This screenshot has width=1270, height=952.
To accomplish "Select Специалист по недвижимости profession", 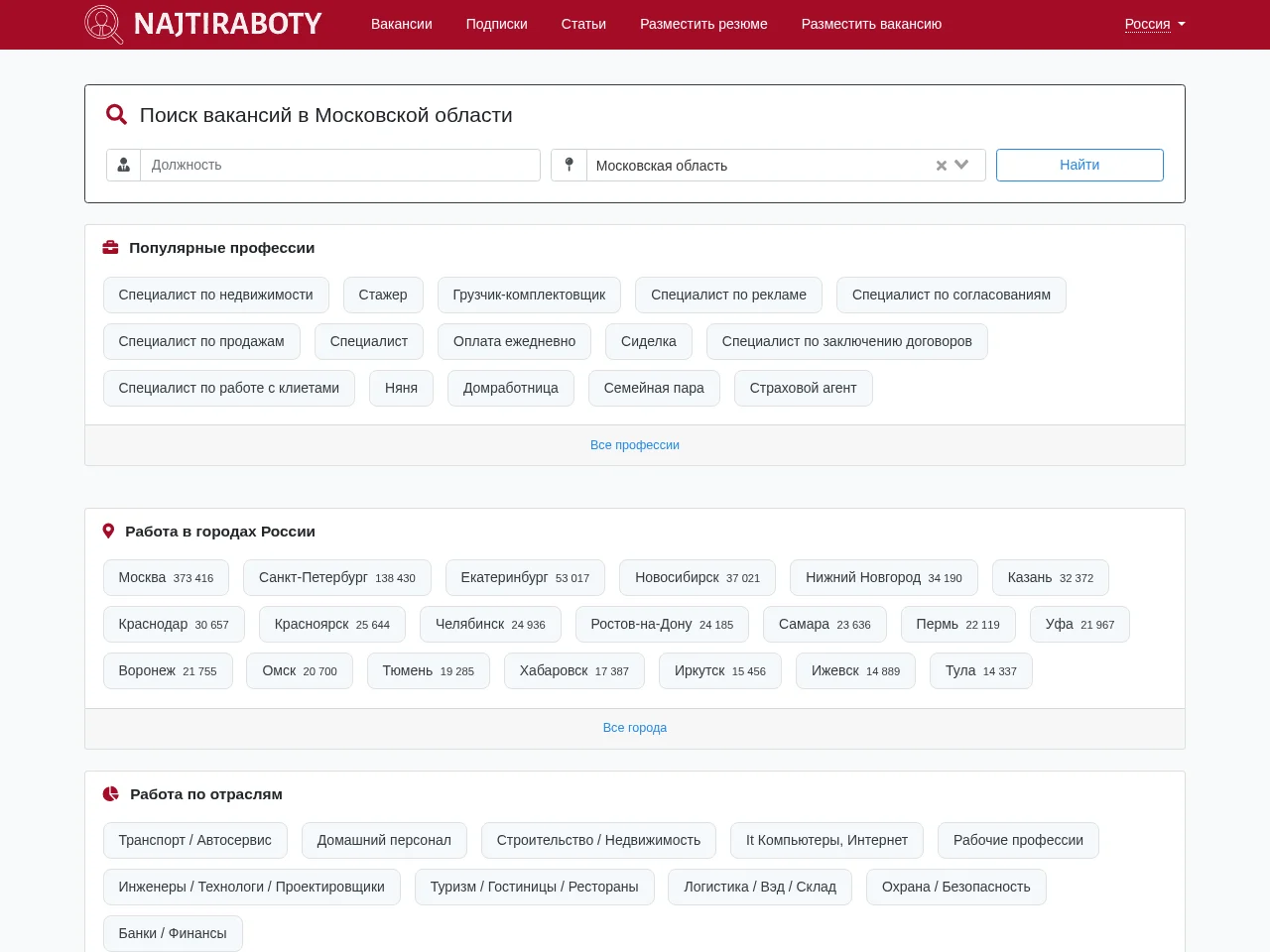I will [x=216, y=296].
